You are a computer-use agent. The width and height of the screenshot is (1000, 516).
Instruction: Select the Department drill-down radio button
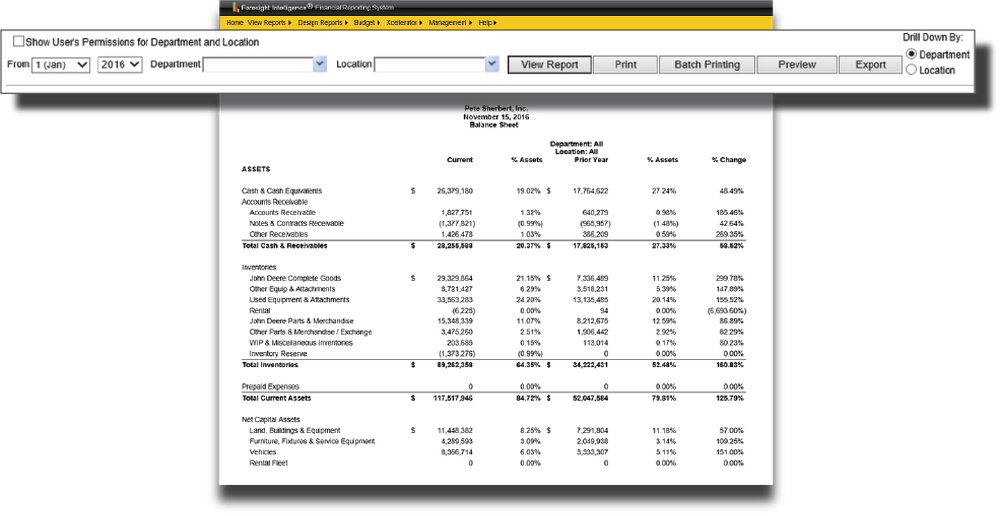pos(911,54)
